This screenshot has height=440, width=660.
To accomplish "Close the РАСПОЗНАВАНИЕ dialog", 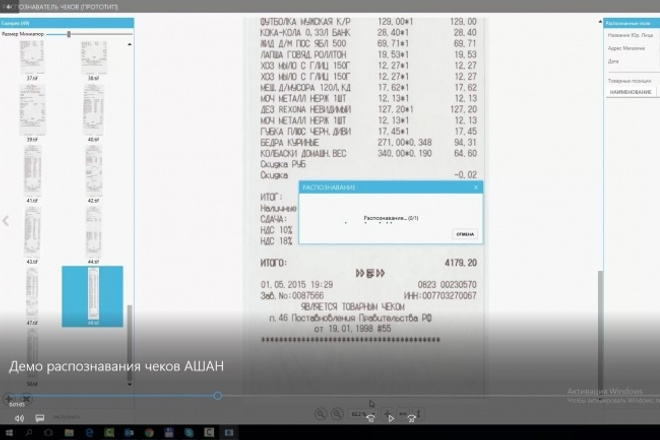I will 476,187.
